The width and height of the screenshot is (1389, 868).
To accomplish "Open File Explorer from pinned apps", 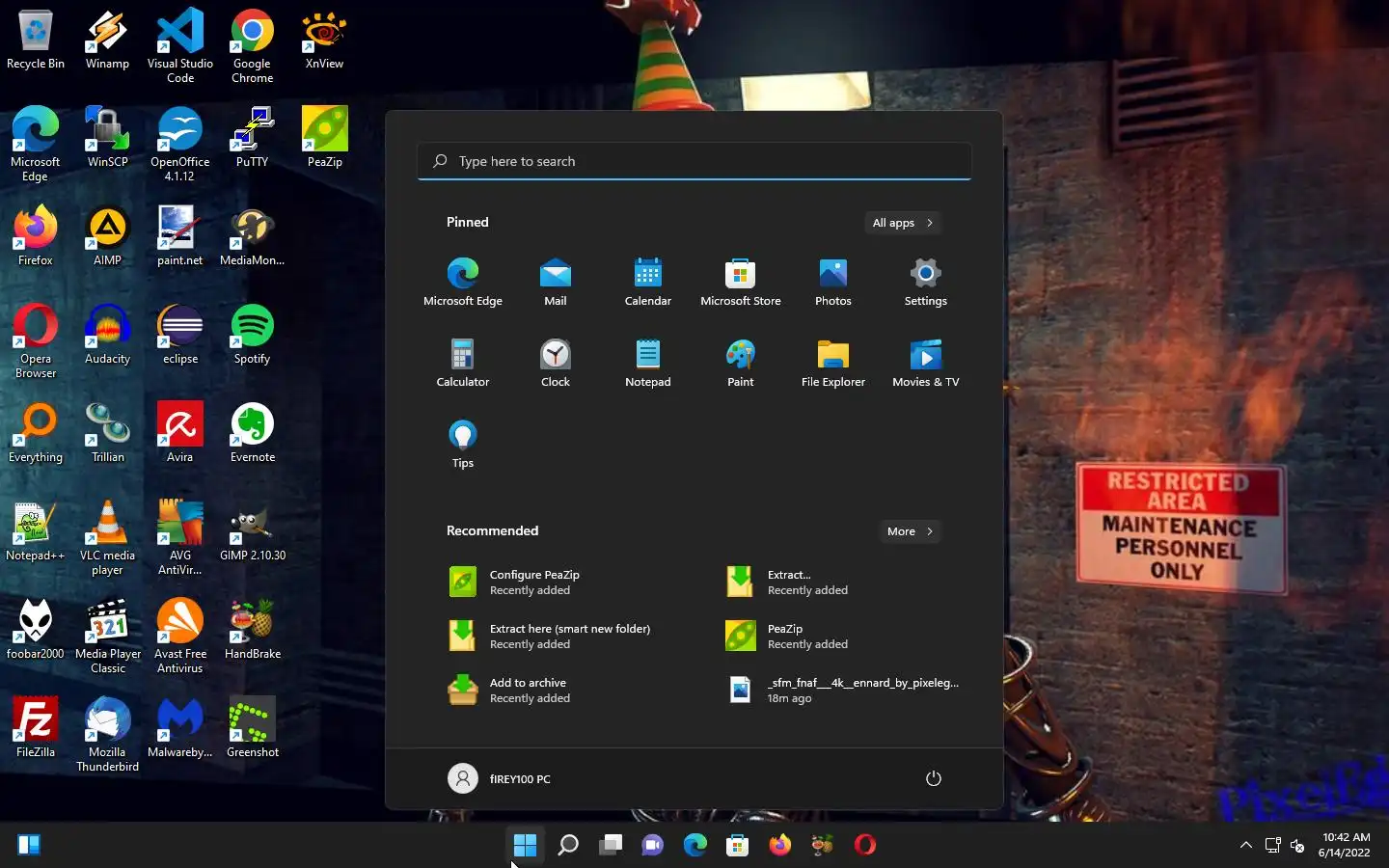I will point(832,363).
